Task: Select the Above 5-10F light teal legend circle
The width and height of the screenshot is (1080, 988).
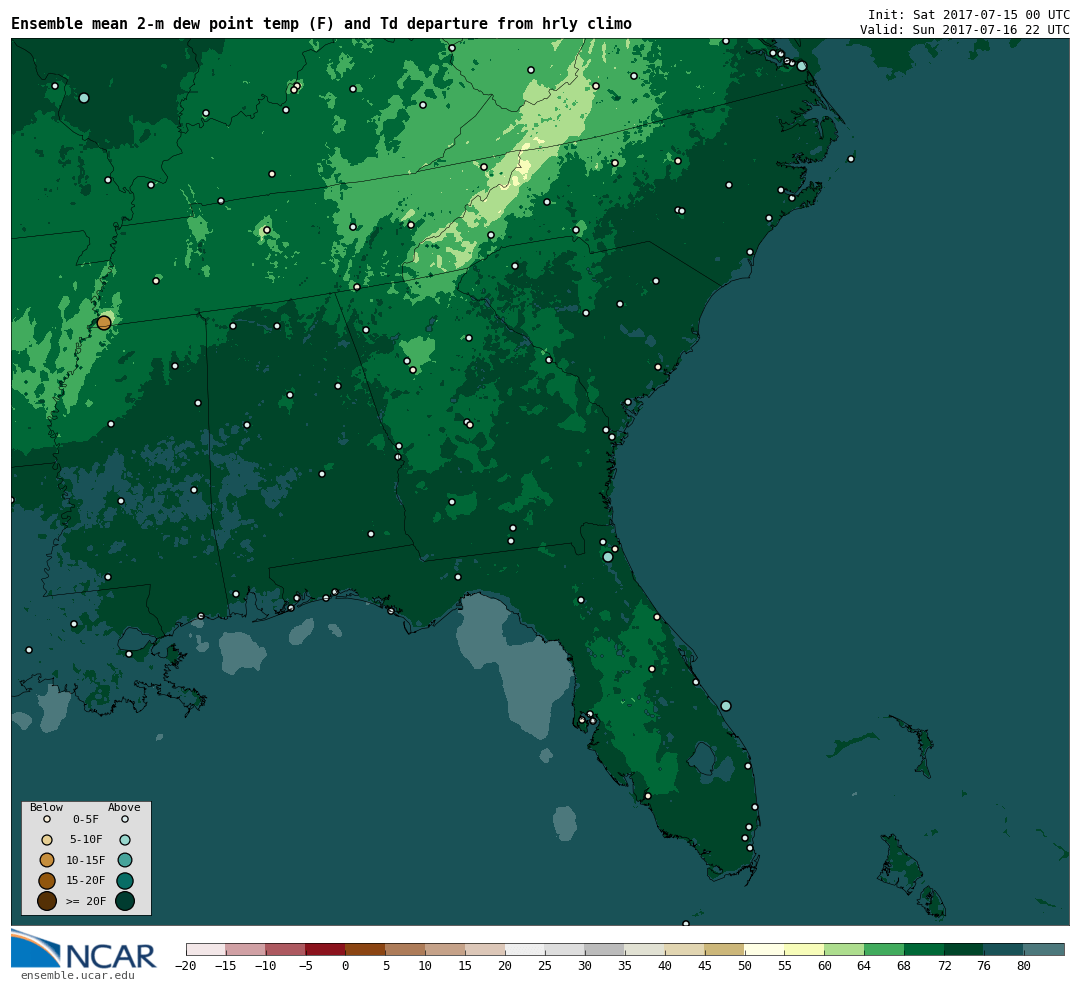Action: pos(125,840)
